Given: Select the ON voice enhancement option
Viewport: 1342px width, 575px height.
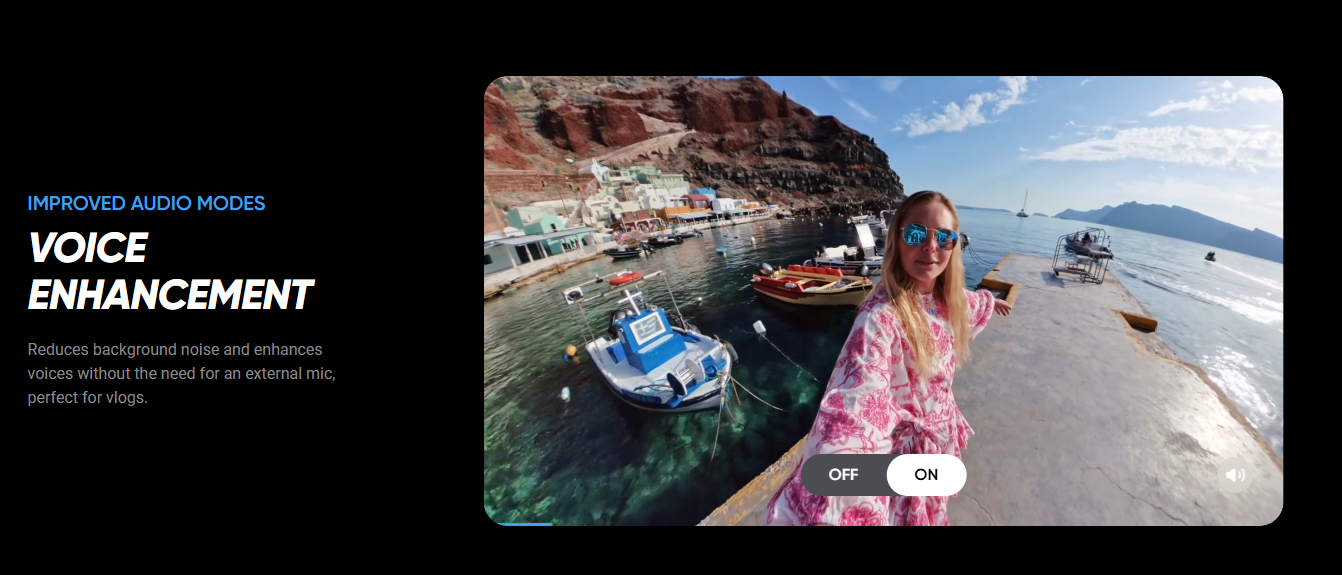Looking at the screenshot, I should [x=926, y=475].
